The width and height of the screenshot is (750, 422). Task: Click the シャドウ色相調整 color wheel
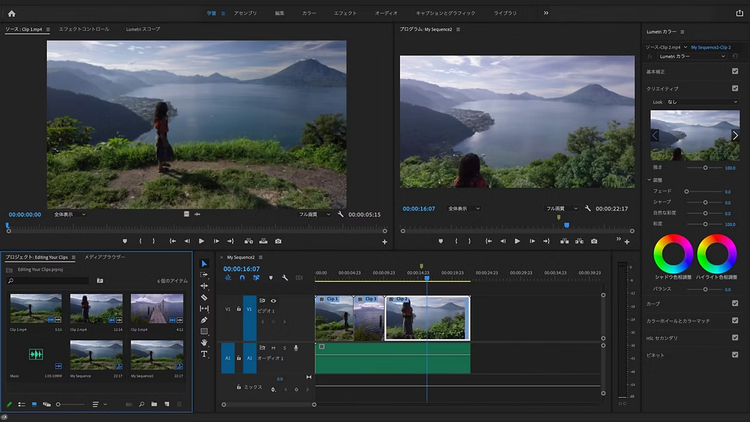671,253
